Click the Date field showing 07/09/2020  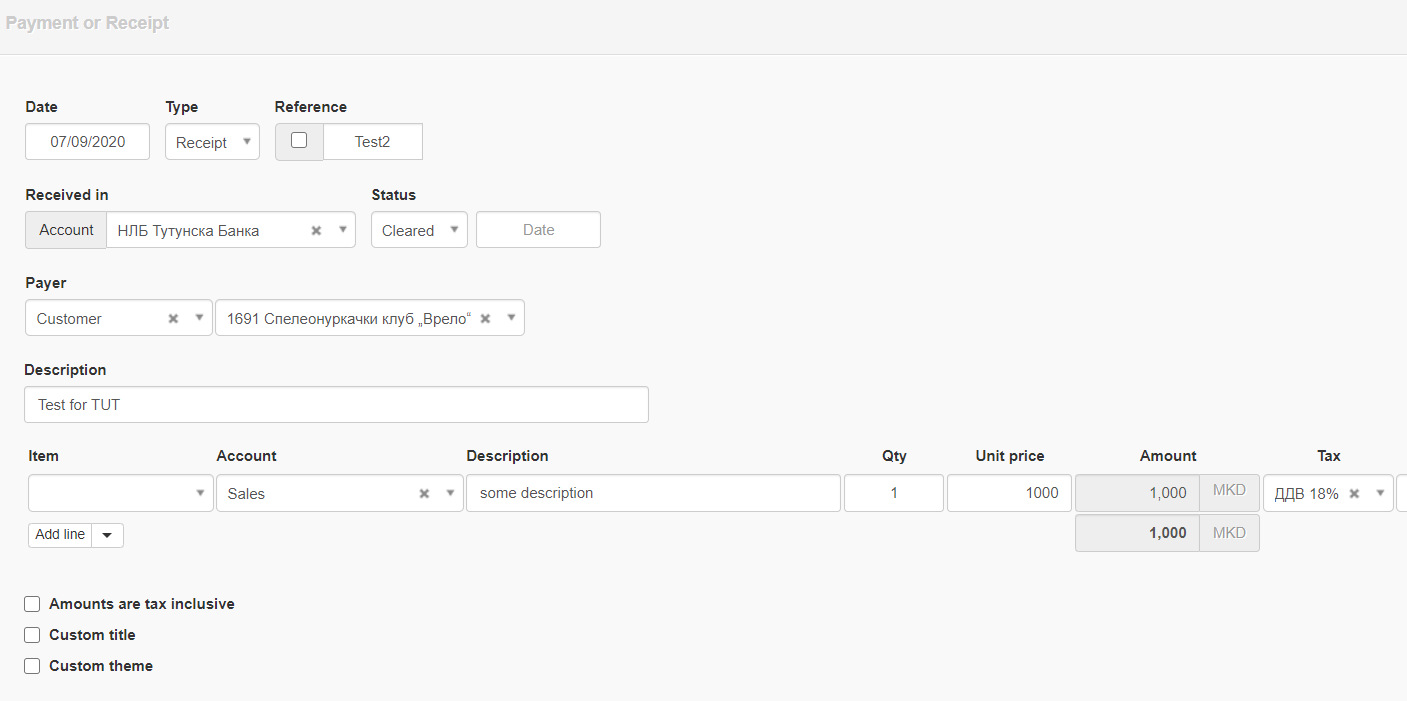[88, 142]
